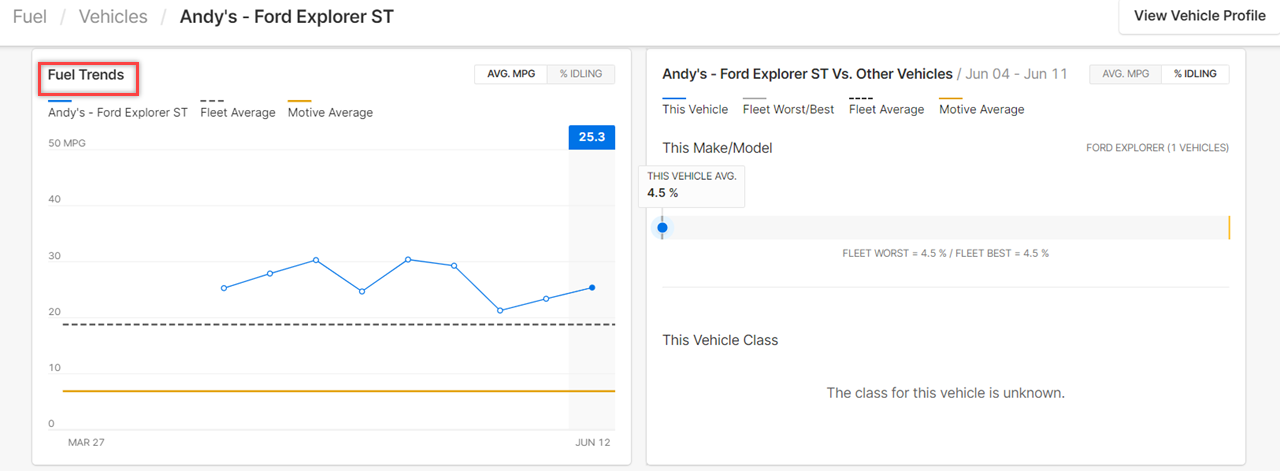1280x471 pixels.
Task: Click the 25.3 value badge
Action: [x=592, y=137]
